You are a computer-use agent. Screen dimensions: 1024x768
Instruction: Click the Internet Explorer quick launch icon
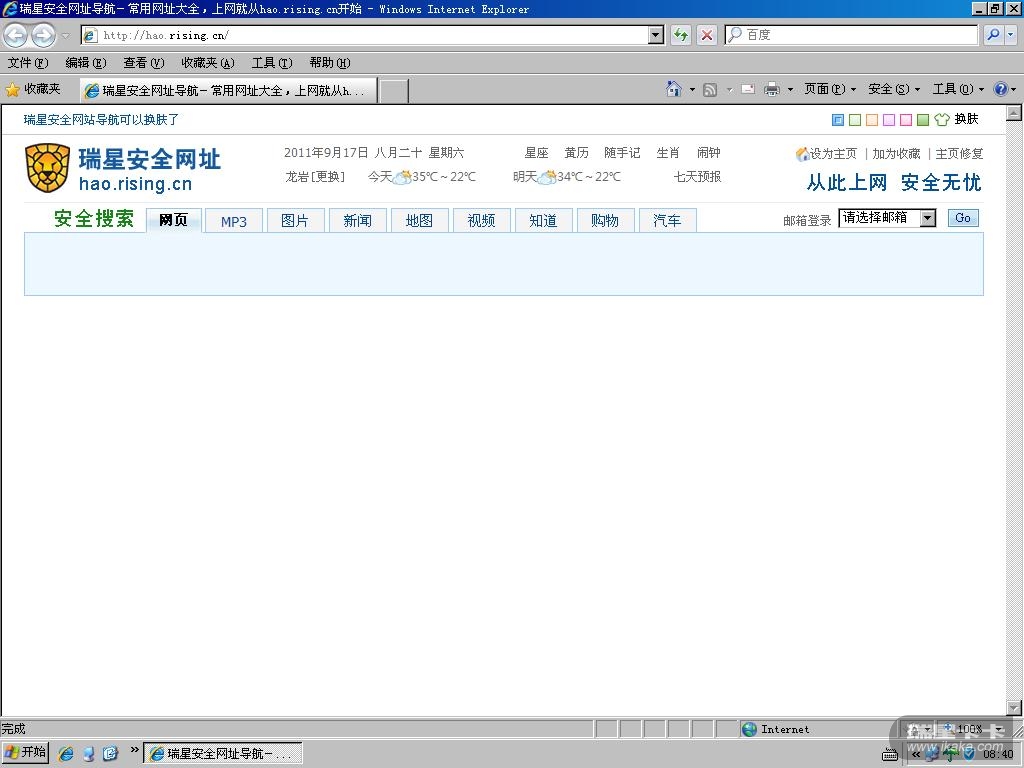pos(65,753)
